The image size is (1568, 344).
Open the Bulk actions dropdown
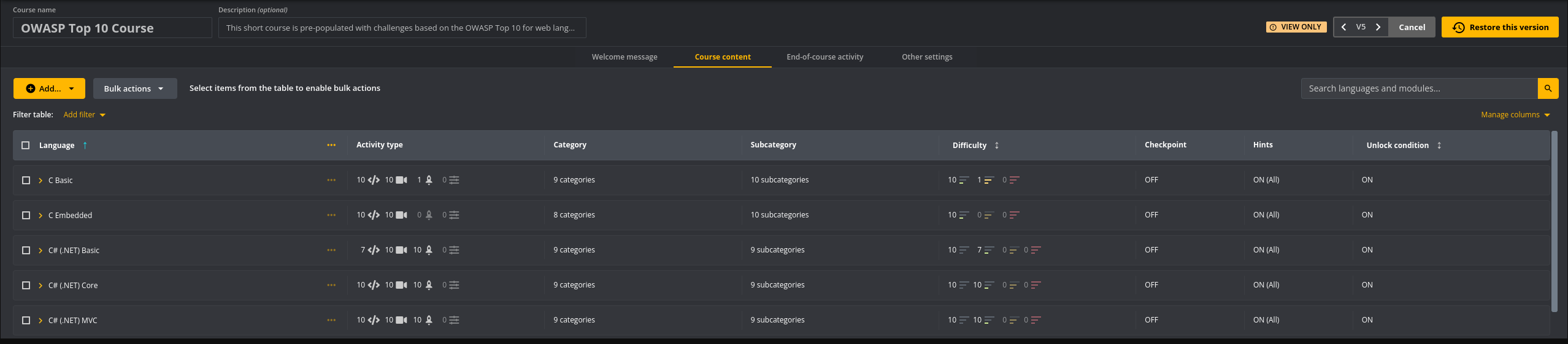coord(135,88)
